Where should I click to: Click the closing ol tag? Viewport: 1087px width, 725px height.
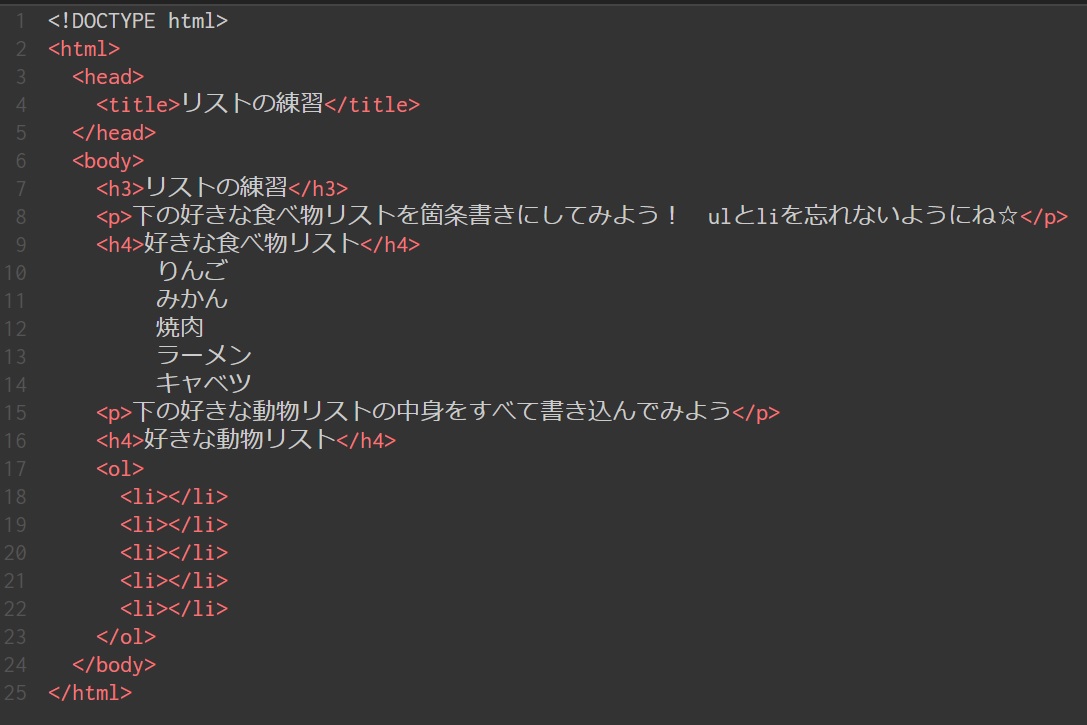[126, 636]
